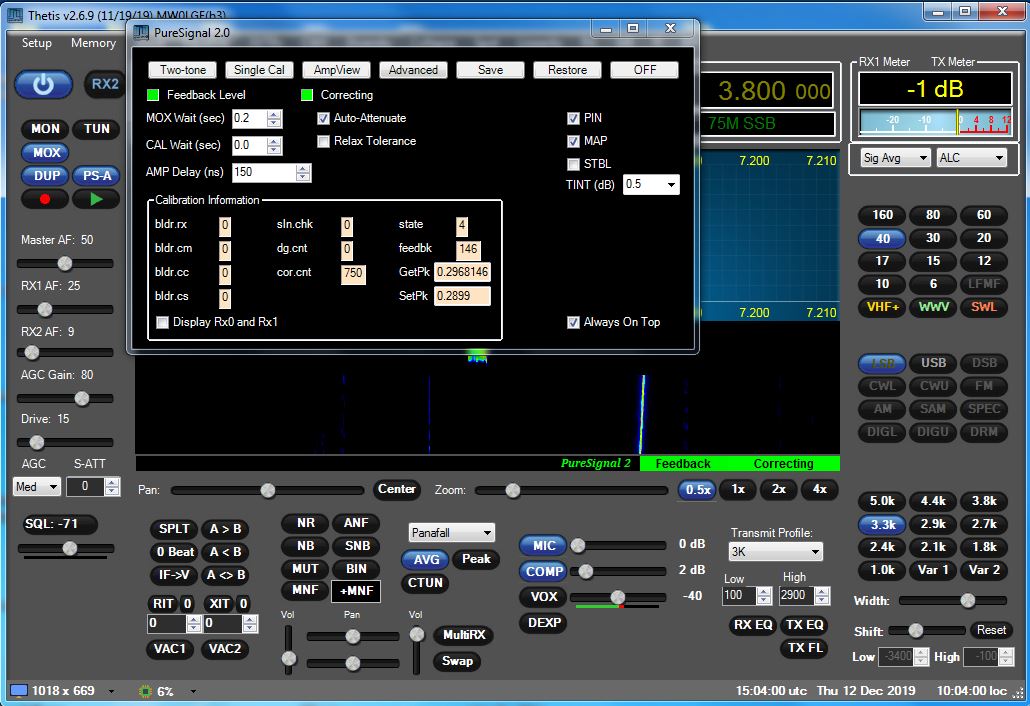The image size is (1030, 706).
Task: Enable the STBL checkbox
Action: 573,164
